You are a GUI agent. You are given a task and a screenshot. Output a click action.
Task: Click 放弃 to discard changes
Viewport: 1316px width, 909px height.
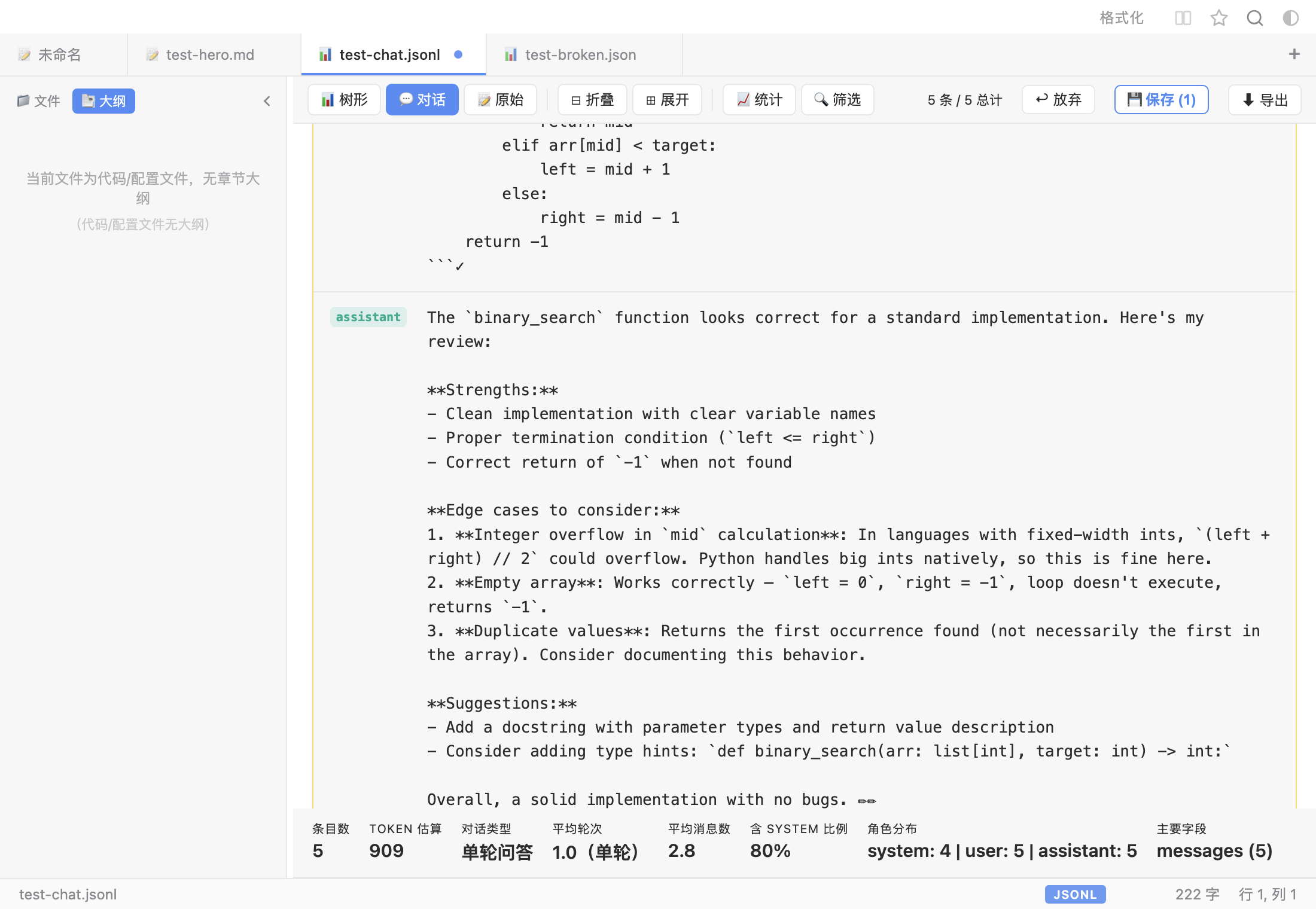[1058, 99]
